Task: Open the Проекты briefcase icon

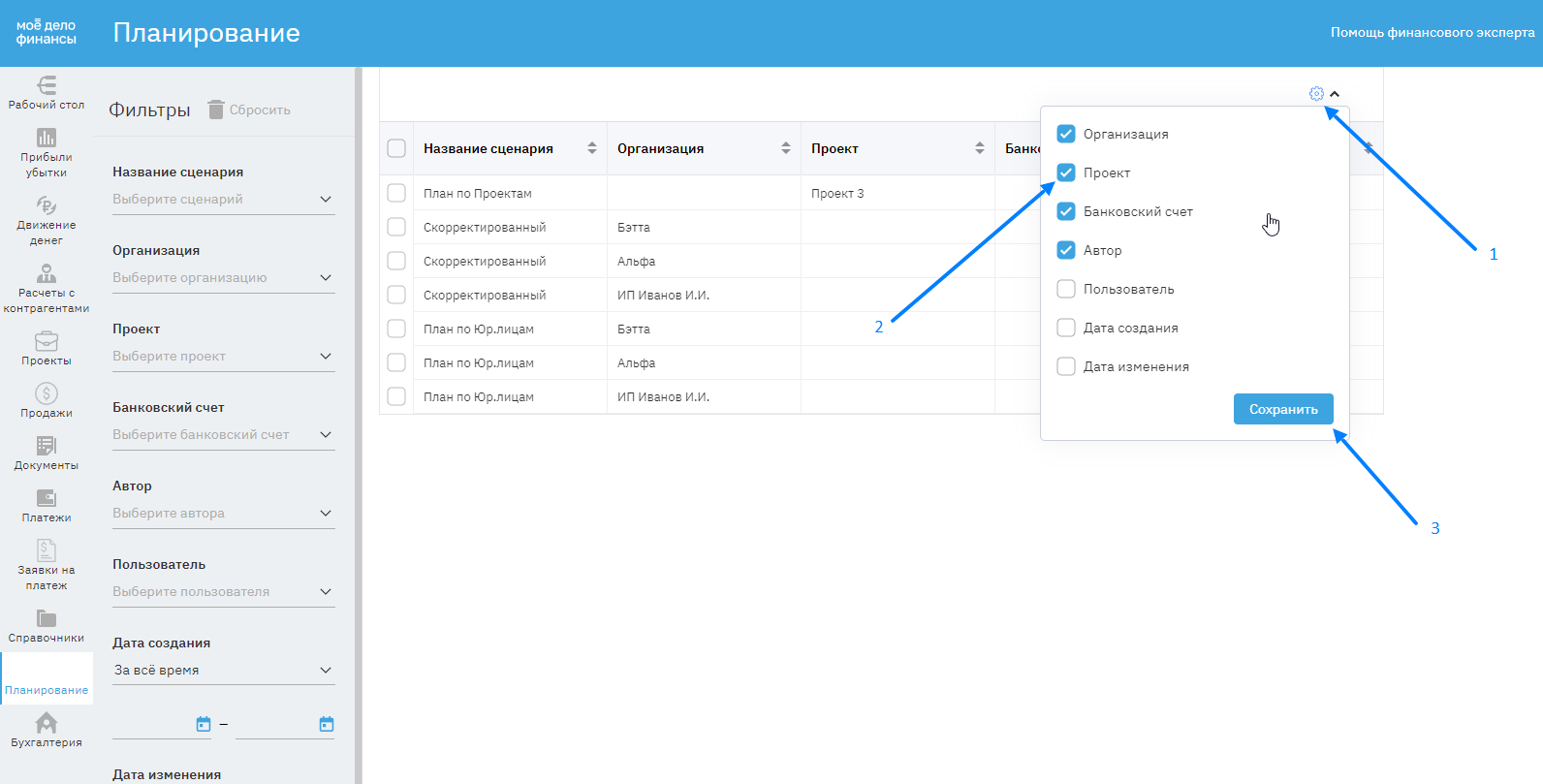Action: (x=47, y=341)
